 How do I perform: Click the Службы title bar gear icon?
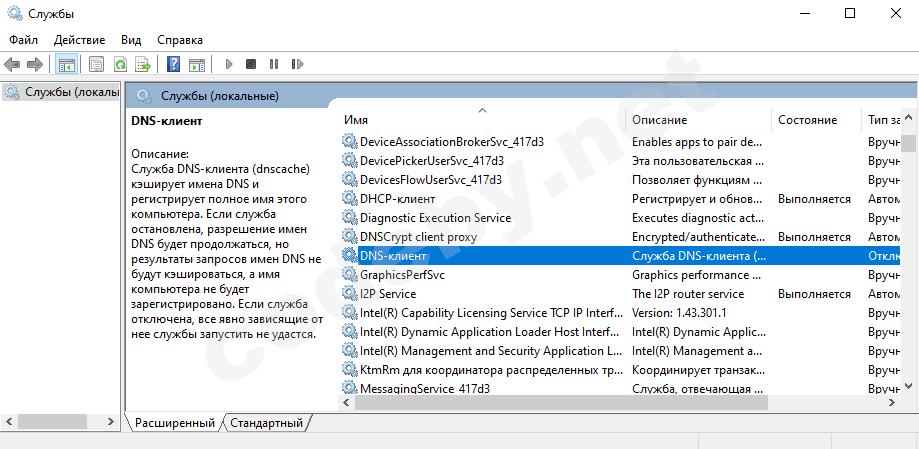pyautogui.click(x=15, y=13)
